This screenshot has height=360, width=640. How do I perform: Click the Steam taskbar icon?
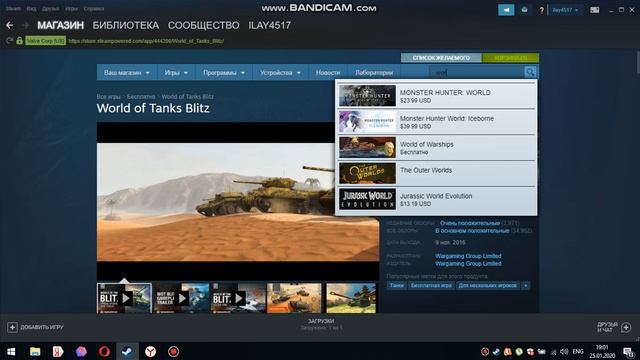coord(127,351)
